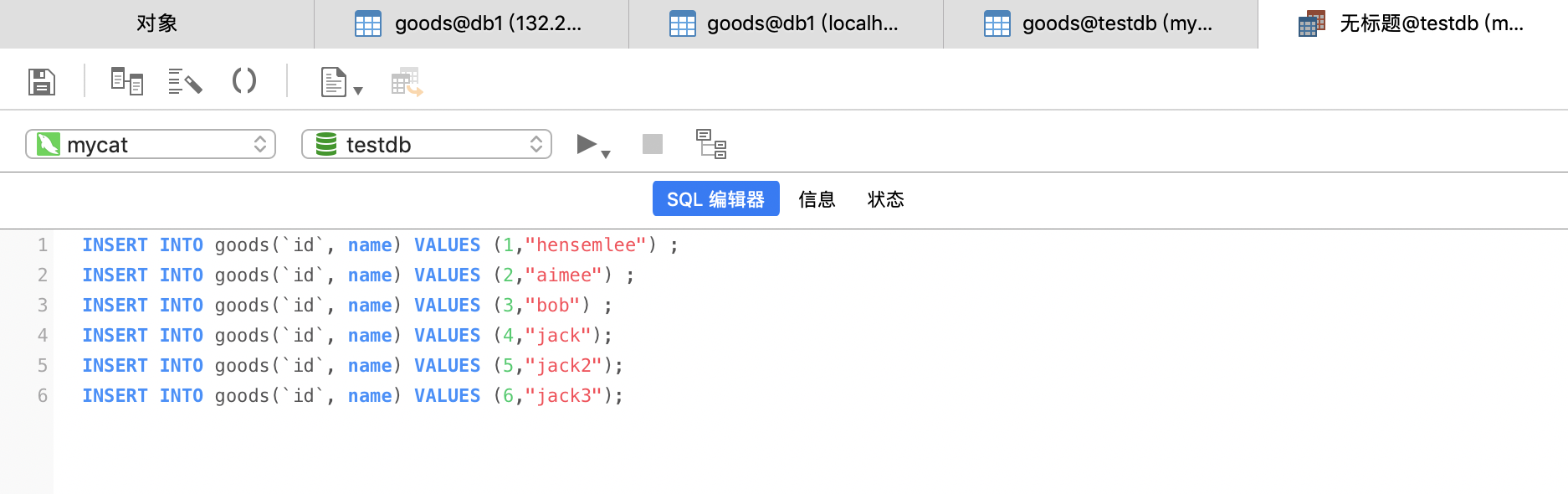Switch to the 对象 tab
This screenshot has height=494, width=1568.
(x=156, y=23)
